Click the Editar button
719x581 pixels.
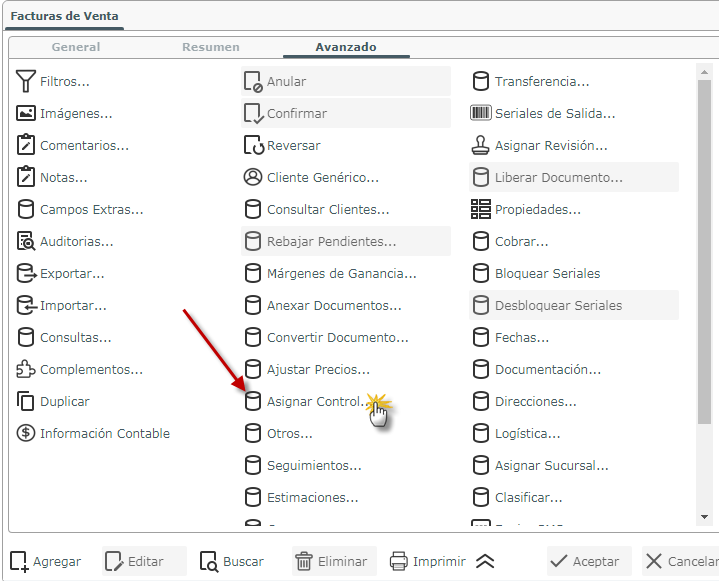(144, 561)
